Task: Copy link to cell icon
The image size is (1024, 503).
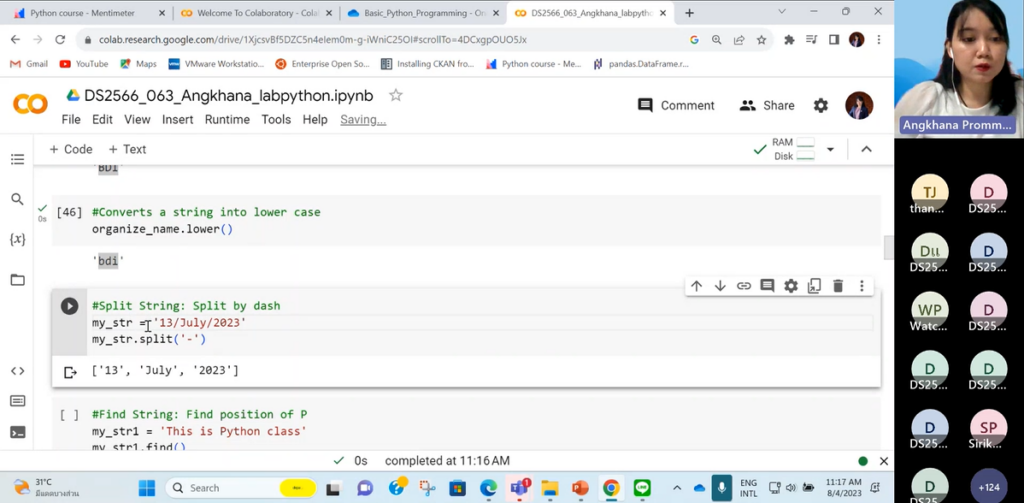Action: pyautogui.click(x=744, y=286)
